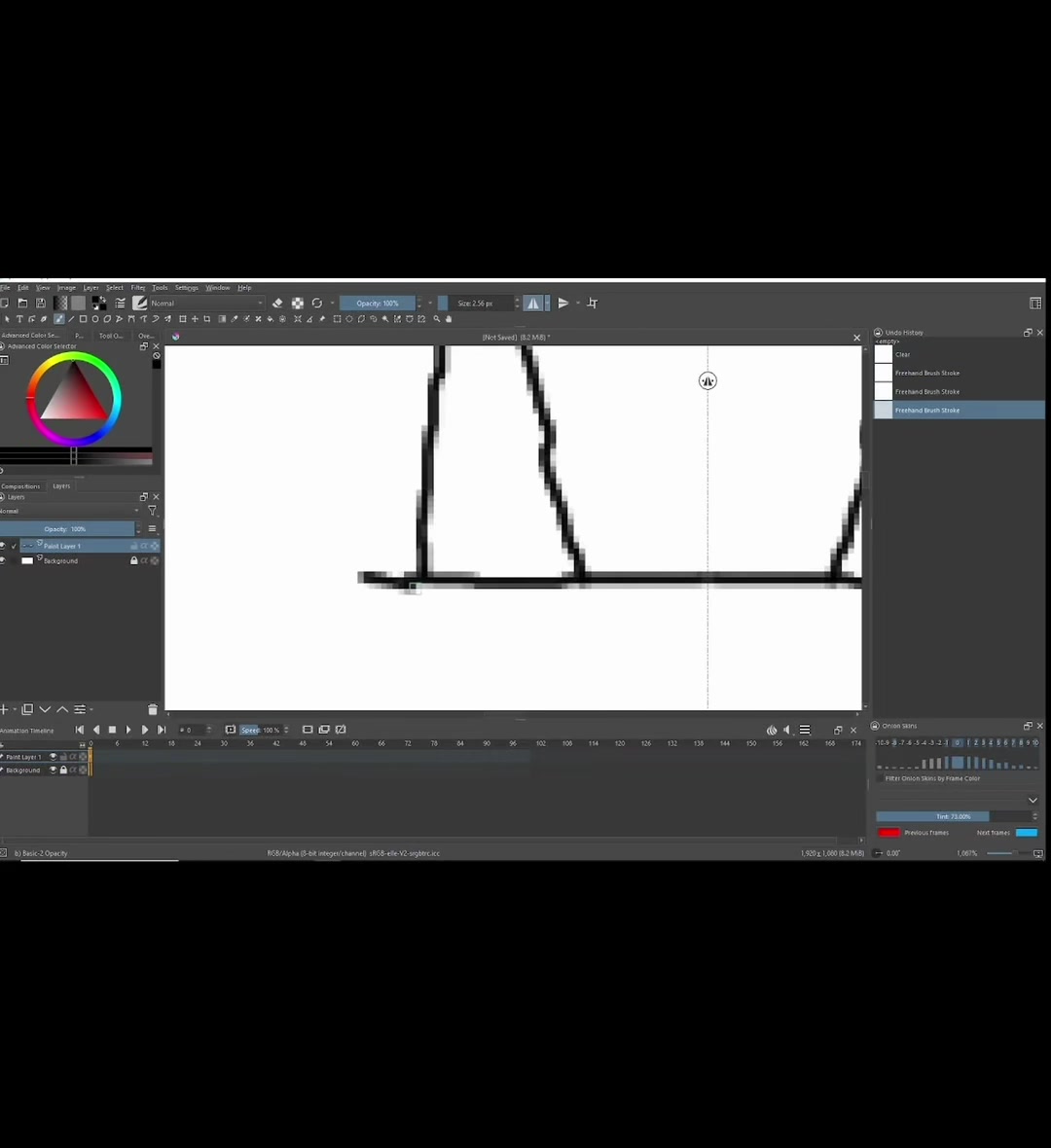This screenshot has width=1051, height=1148.
Task: Unlock the Background layer in the Layers panel
Action: (134, 560)
